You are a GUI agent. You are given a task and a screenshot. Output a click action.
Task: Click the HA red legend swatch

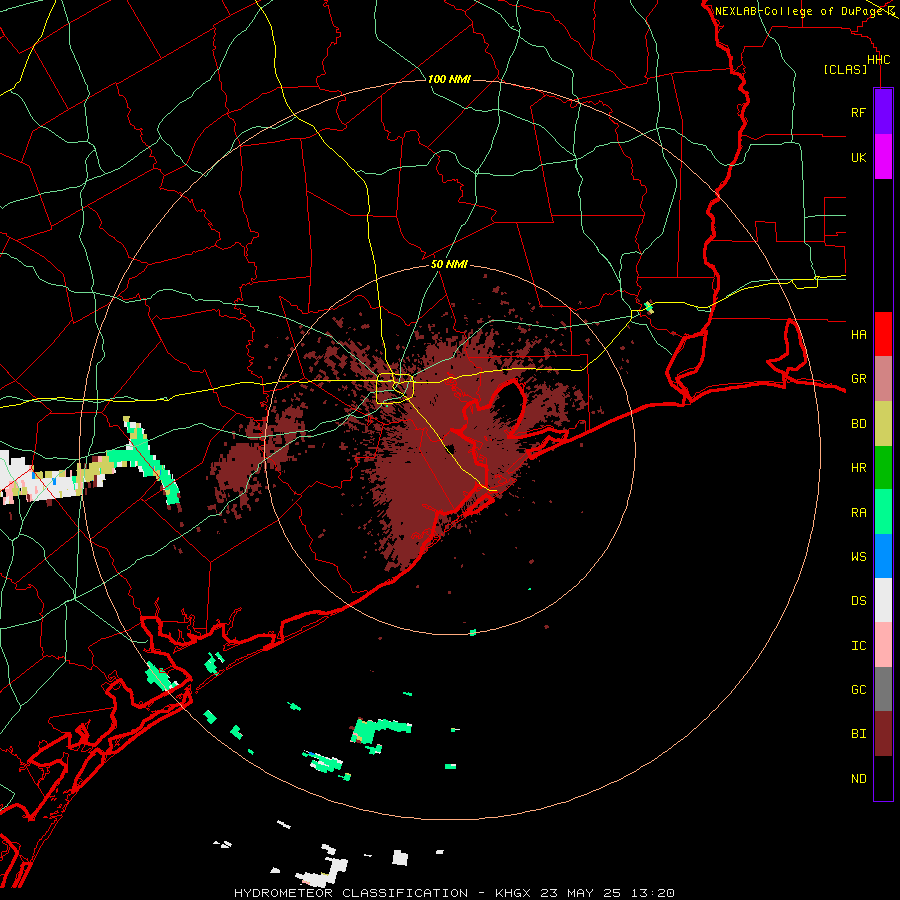tap(883, 334)
